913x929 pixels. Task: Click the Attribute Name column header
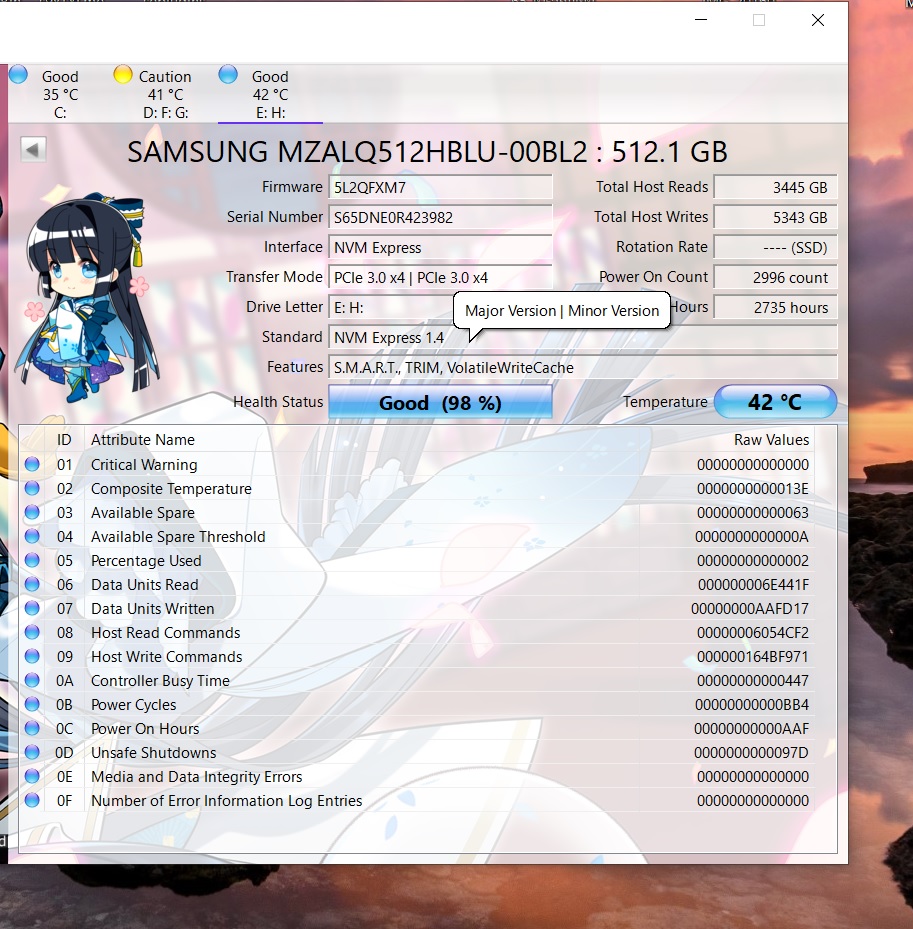coord(143,440)
